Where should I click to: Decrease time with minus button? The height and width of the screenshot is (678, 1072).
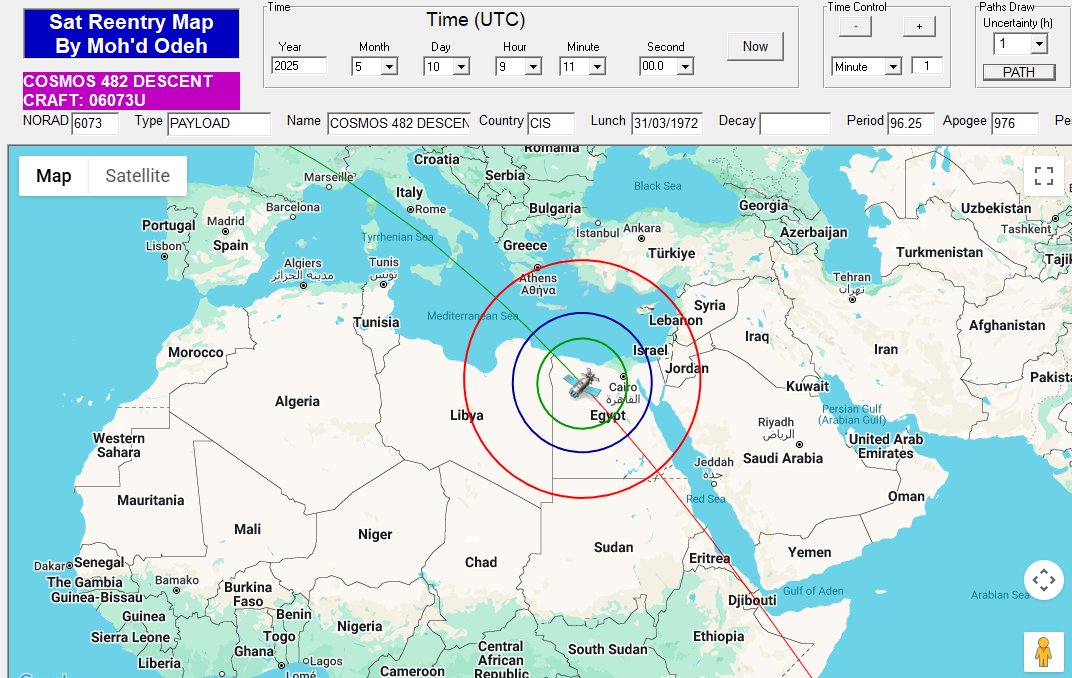click(x=855, y=27)
